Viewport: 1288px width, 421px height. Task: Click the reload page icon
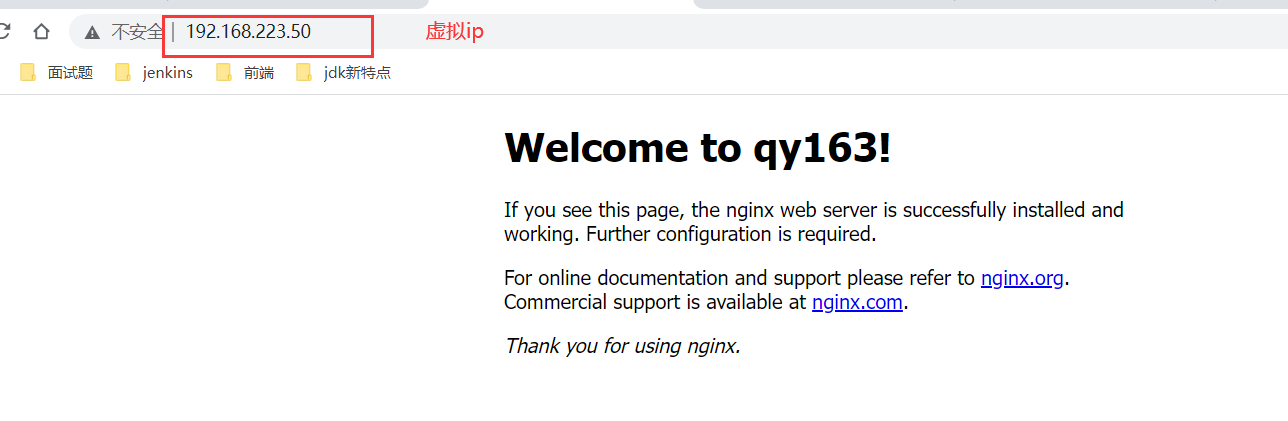(4, 31)
